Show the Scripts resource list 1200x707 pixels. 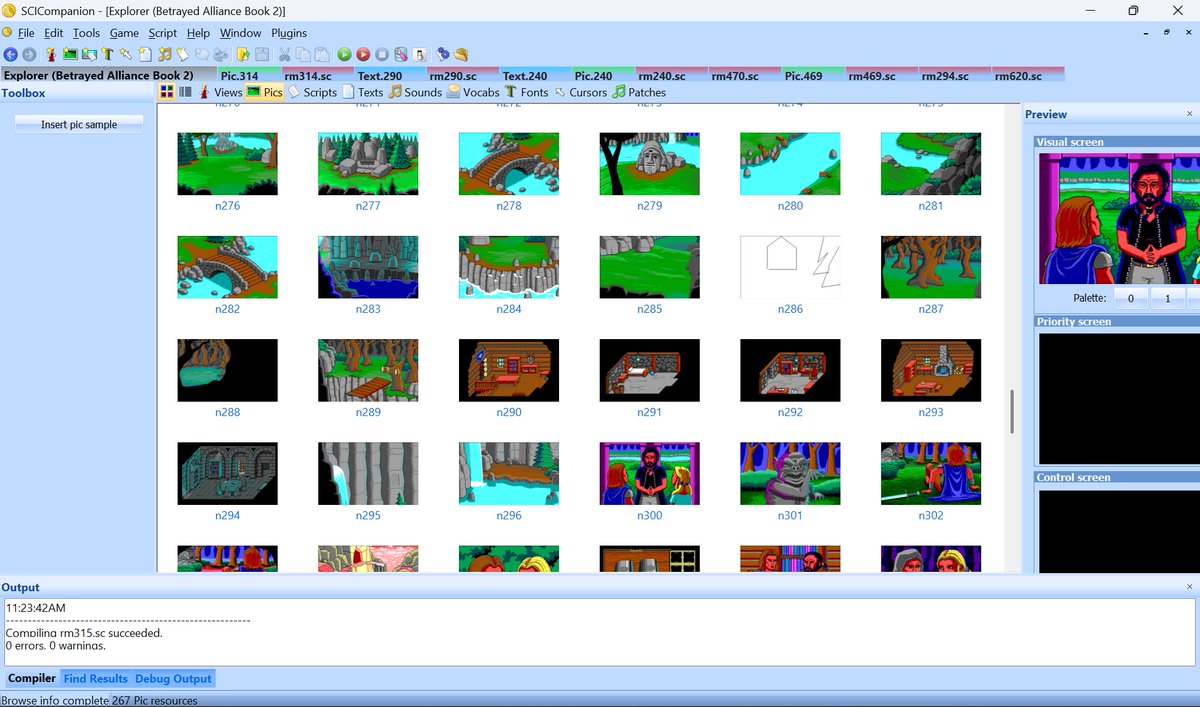point(312,92)
